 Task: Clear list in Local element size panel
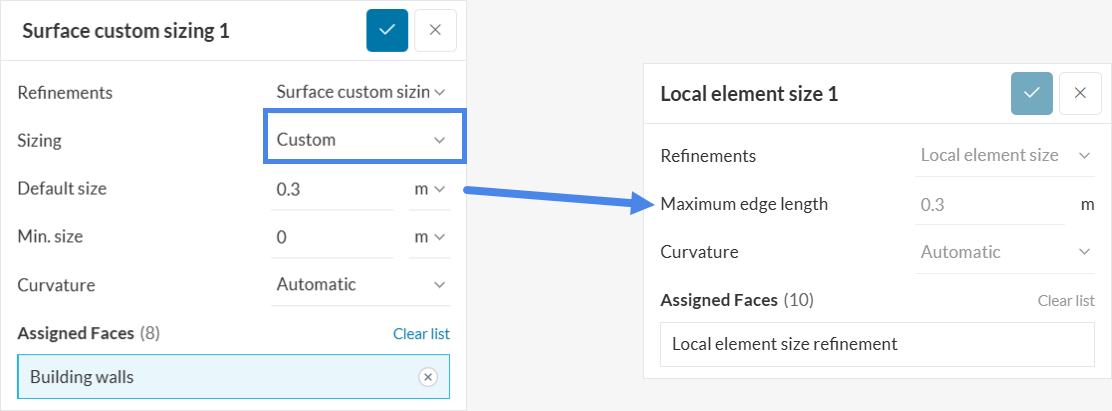pyautogui.click(x=1066, y=300)
